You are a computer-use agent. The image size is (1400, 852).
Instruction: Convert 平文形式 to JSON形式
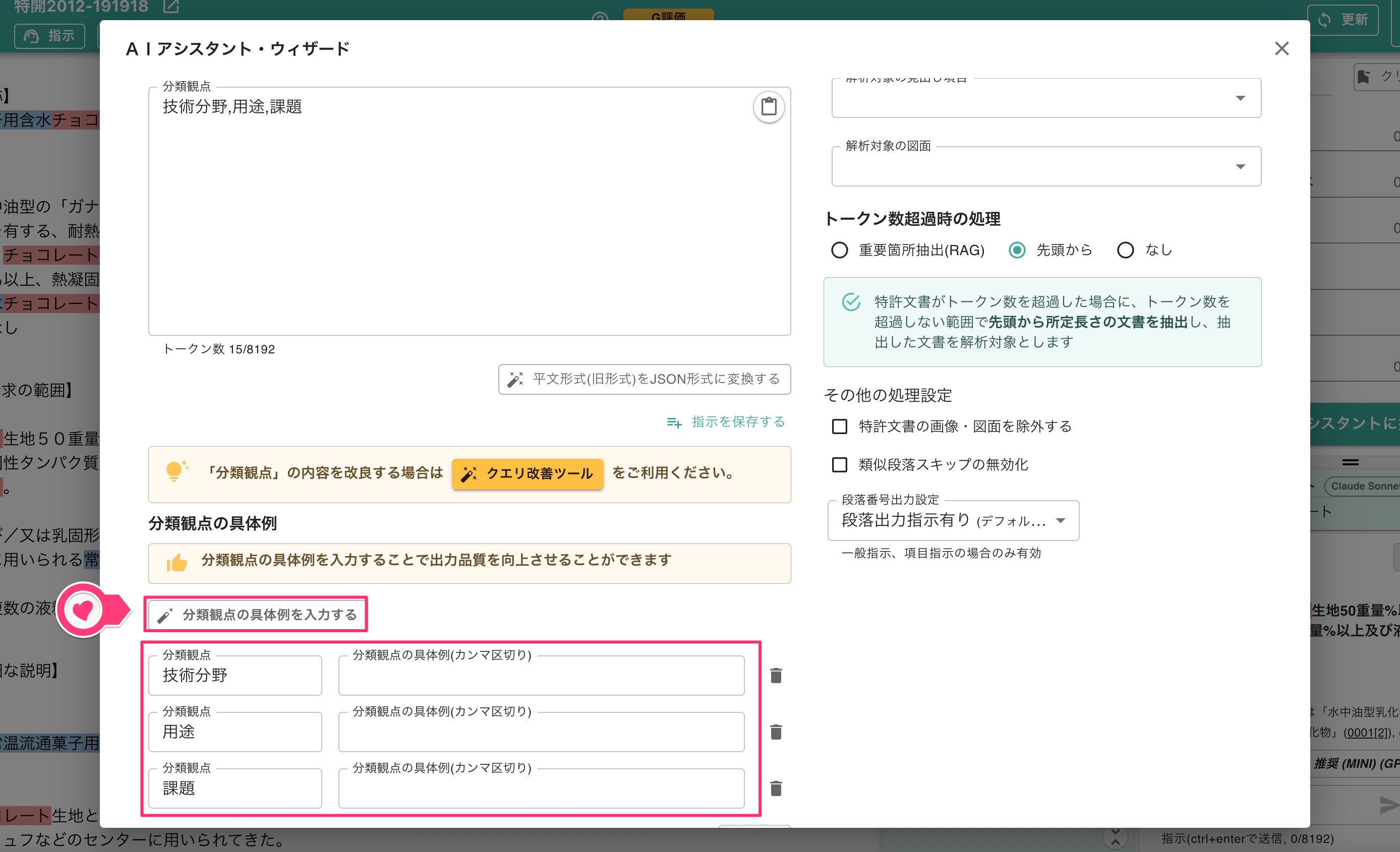pos(645,380)
